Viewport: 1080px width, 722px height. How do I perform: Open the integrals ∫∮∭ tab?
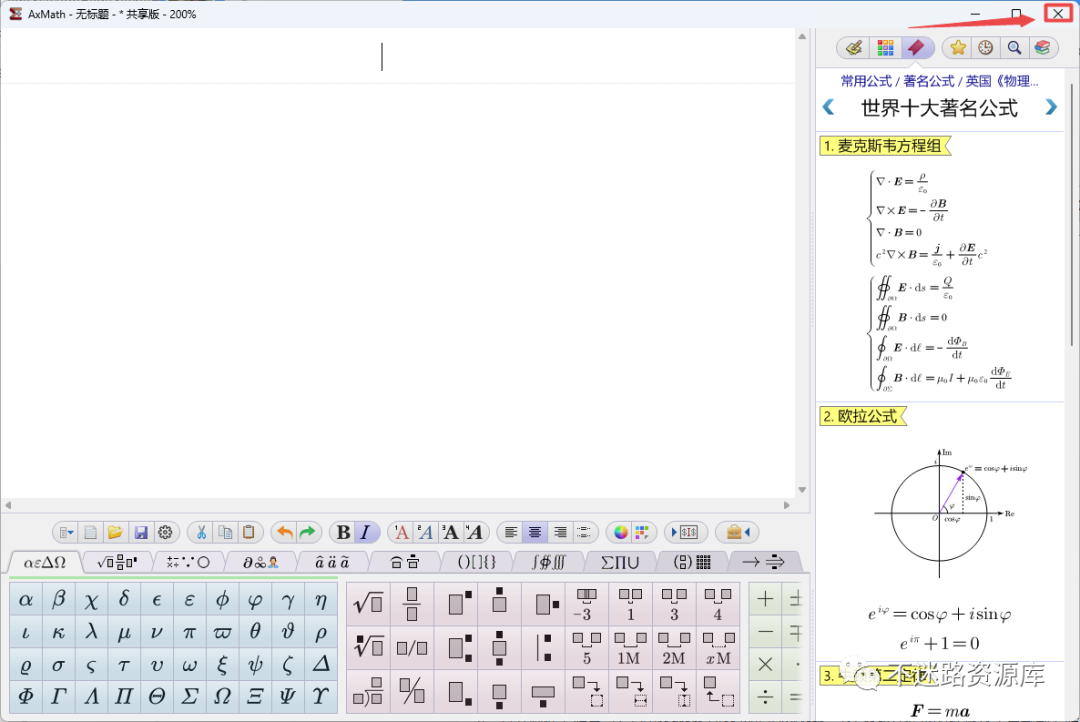[x=548, y=562]
